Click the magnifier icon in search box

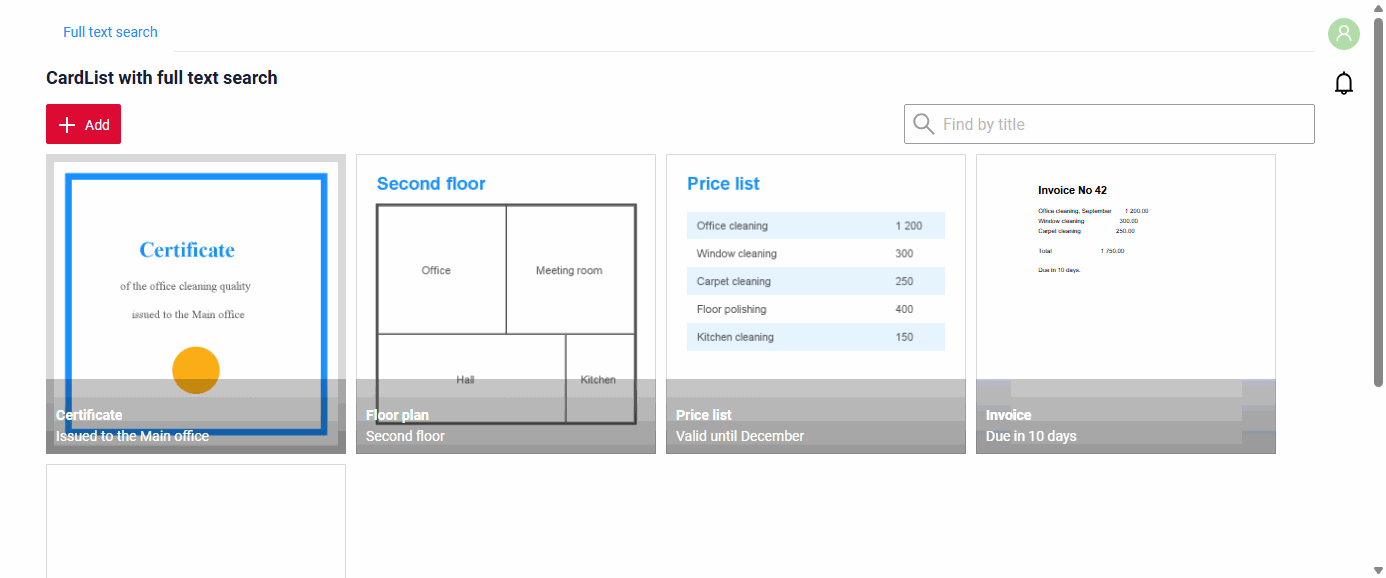(x=924, y=124)
